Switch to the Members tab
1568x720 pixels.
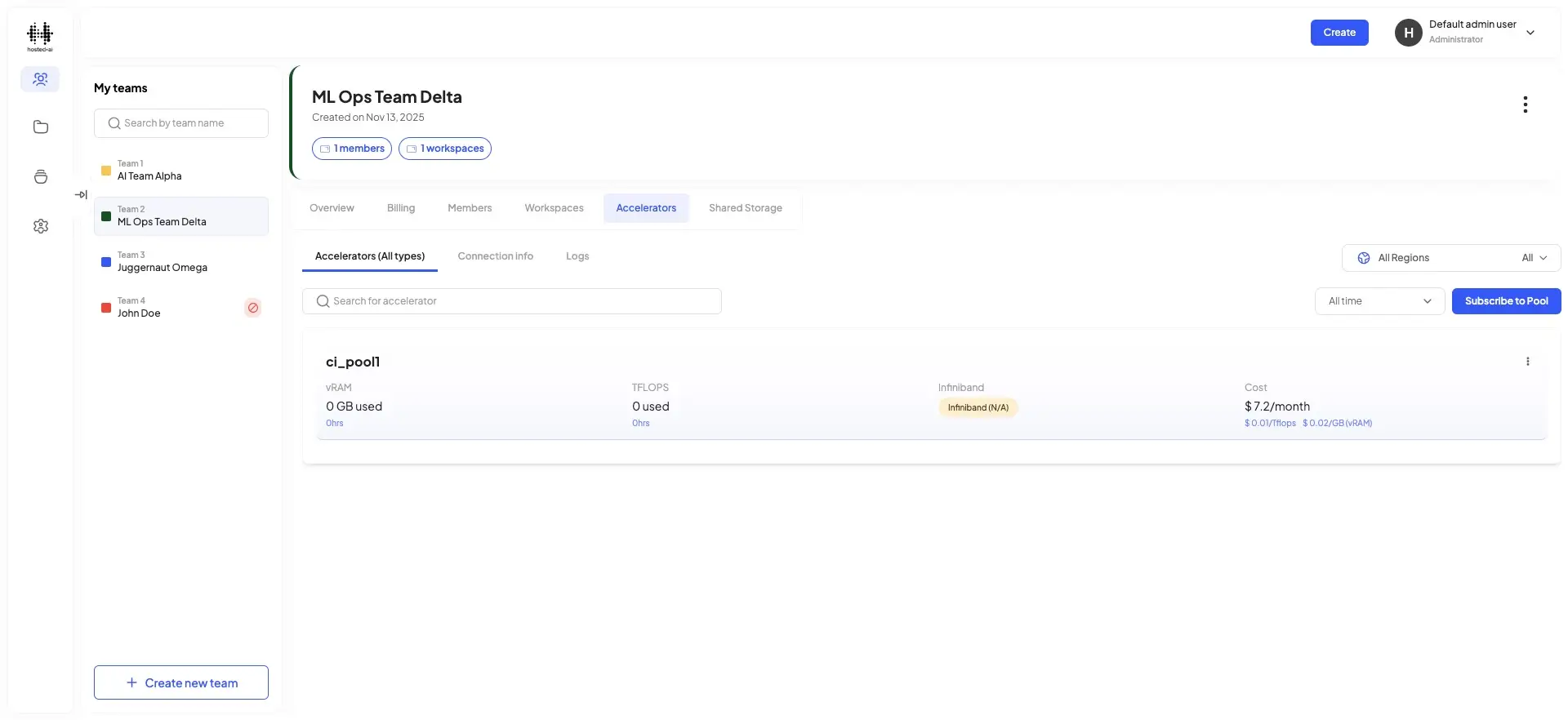pyautogui.click(x=470, y=208)
